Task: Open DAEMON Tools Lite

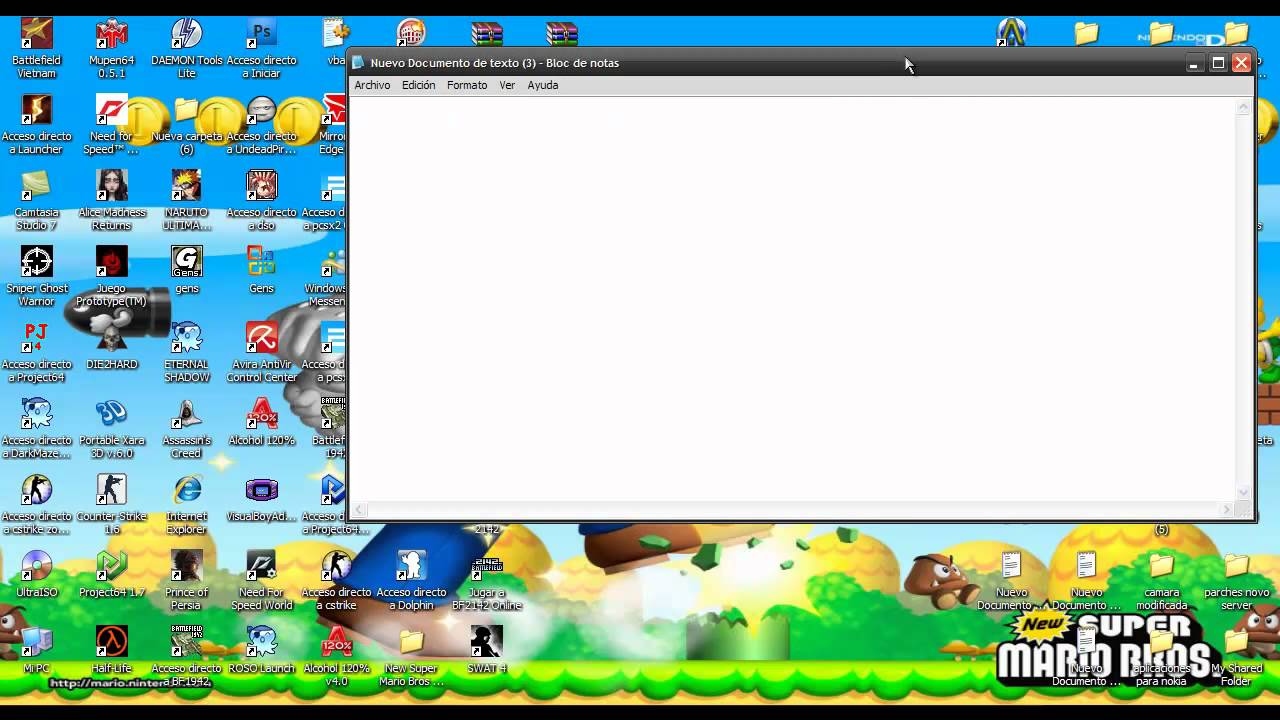Action: [186, 35]
